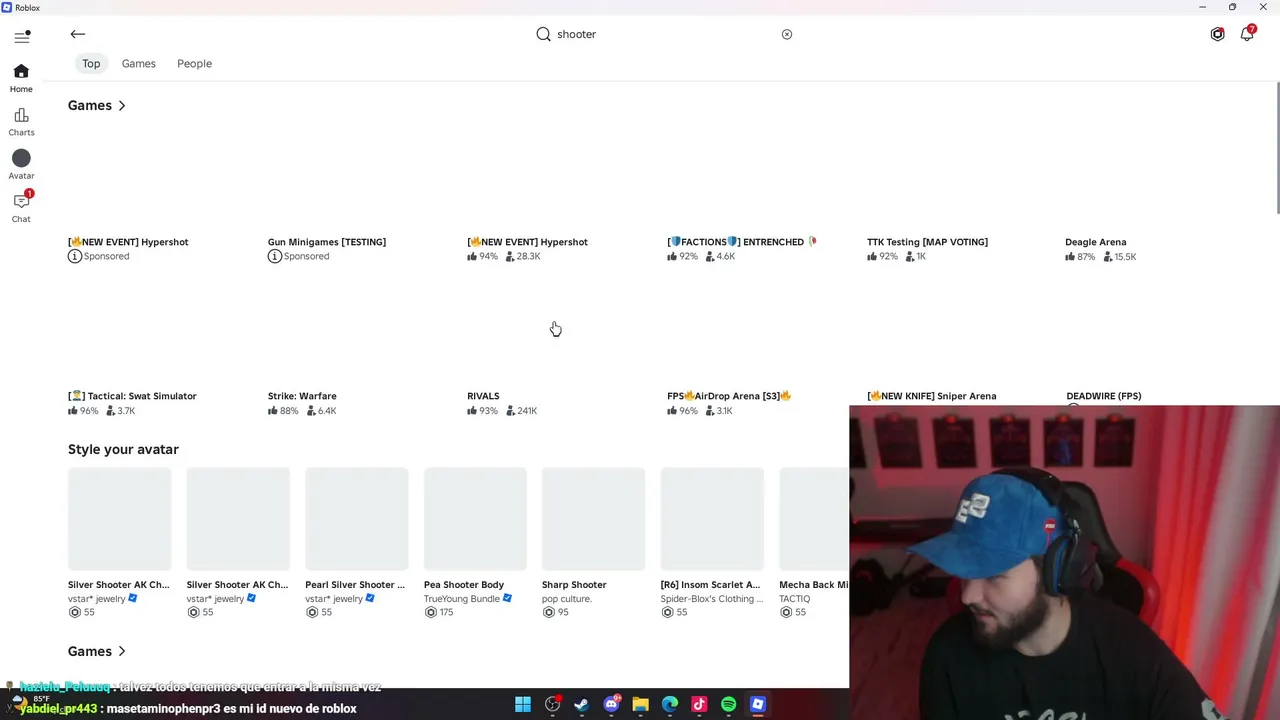
Task: Open the Hypershot game rated 94%
Action: [528, 242]
